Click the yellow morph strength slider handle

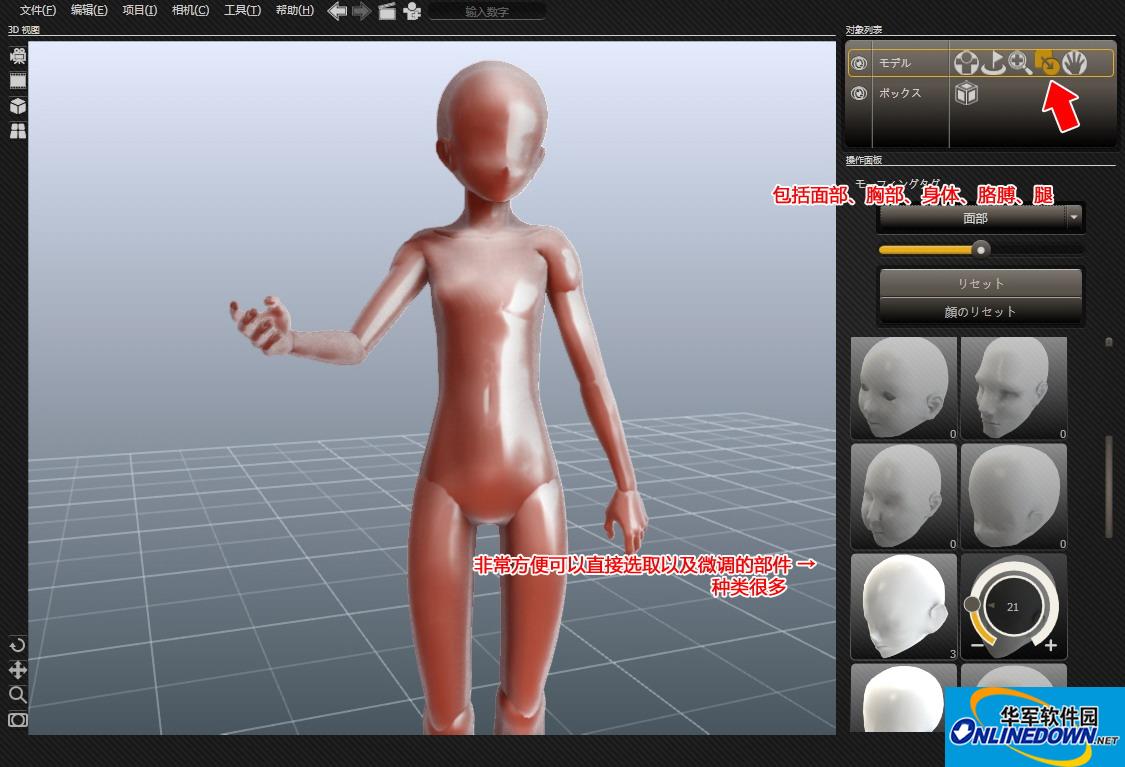click(981, 249)
